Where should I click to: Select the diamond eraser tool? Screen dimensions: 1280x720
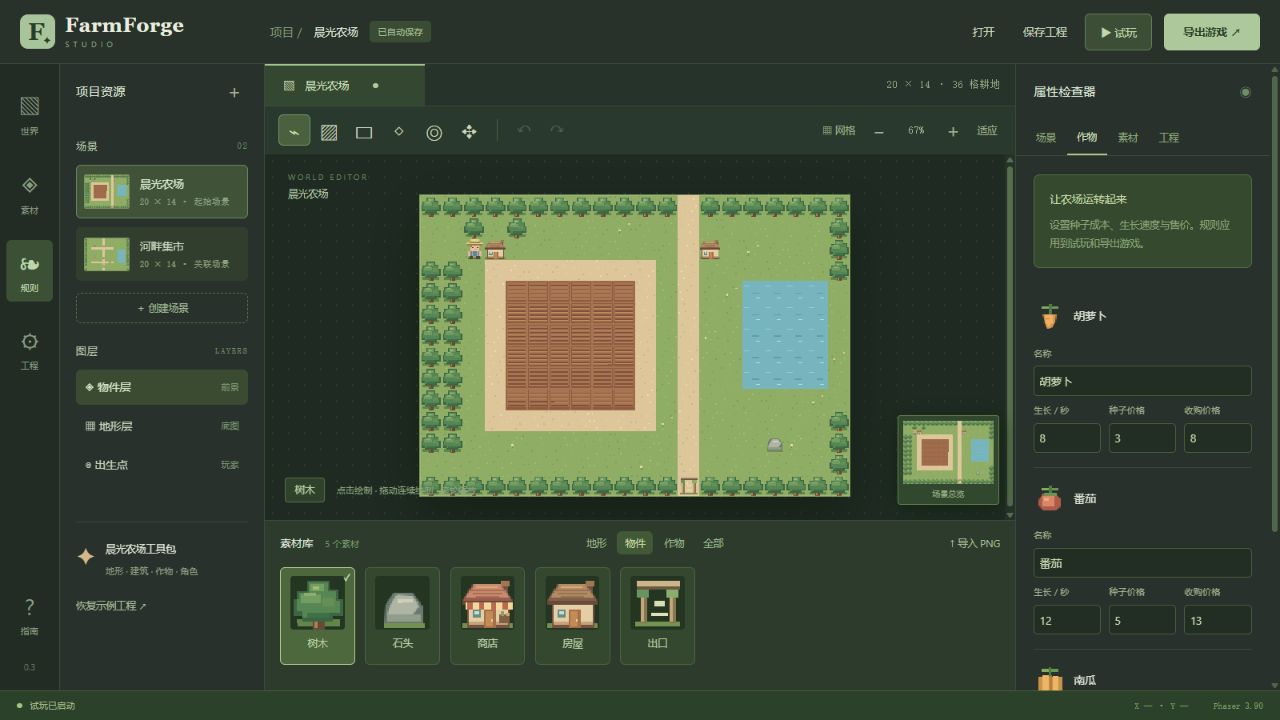point(399,132)
